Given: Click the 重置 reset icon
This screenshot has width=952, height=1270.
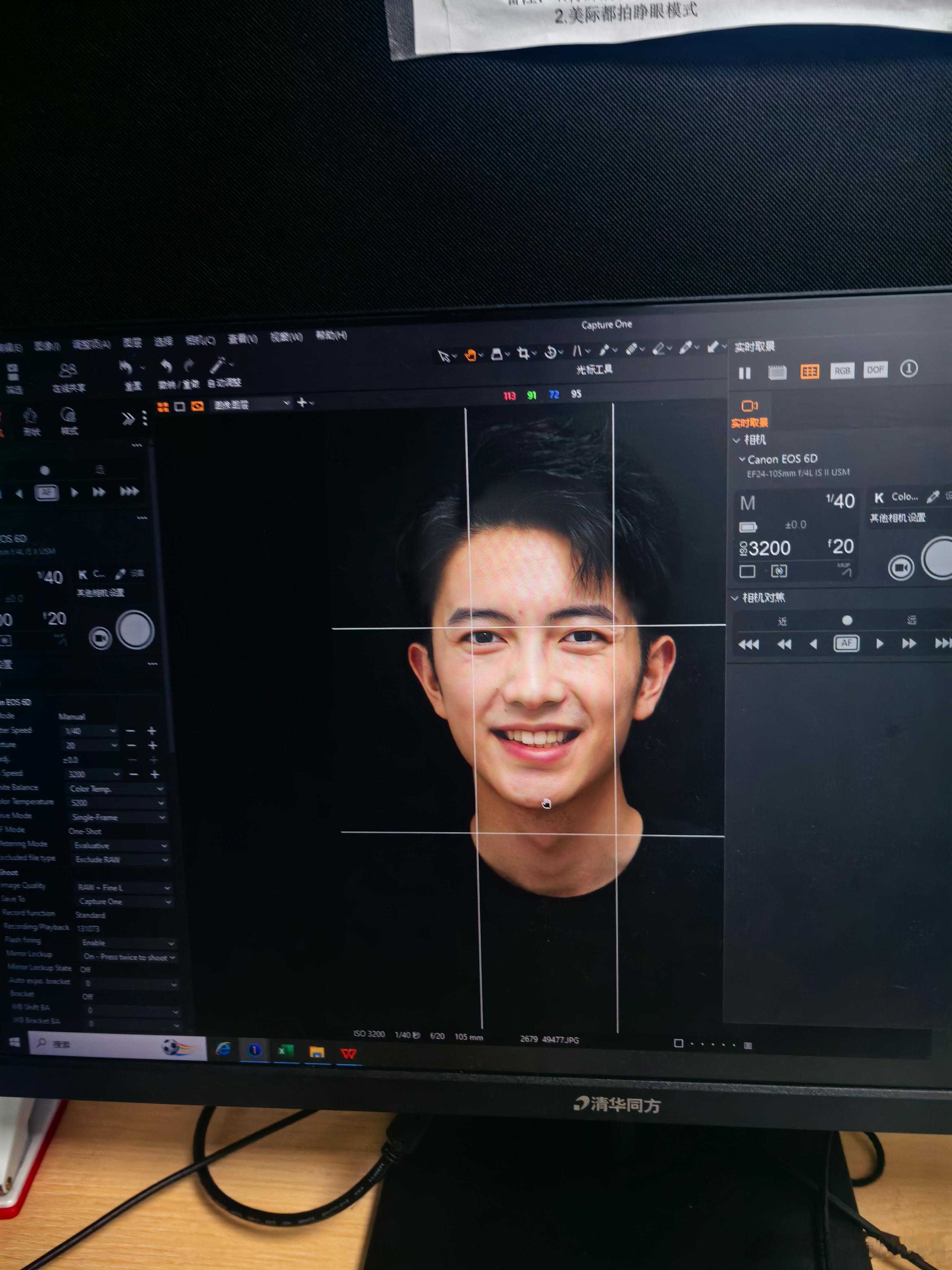Looking at the screenshot, I should pyautogui.click(x=126, y=367).
